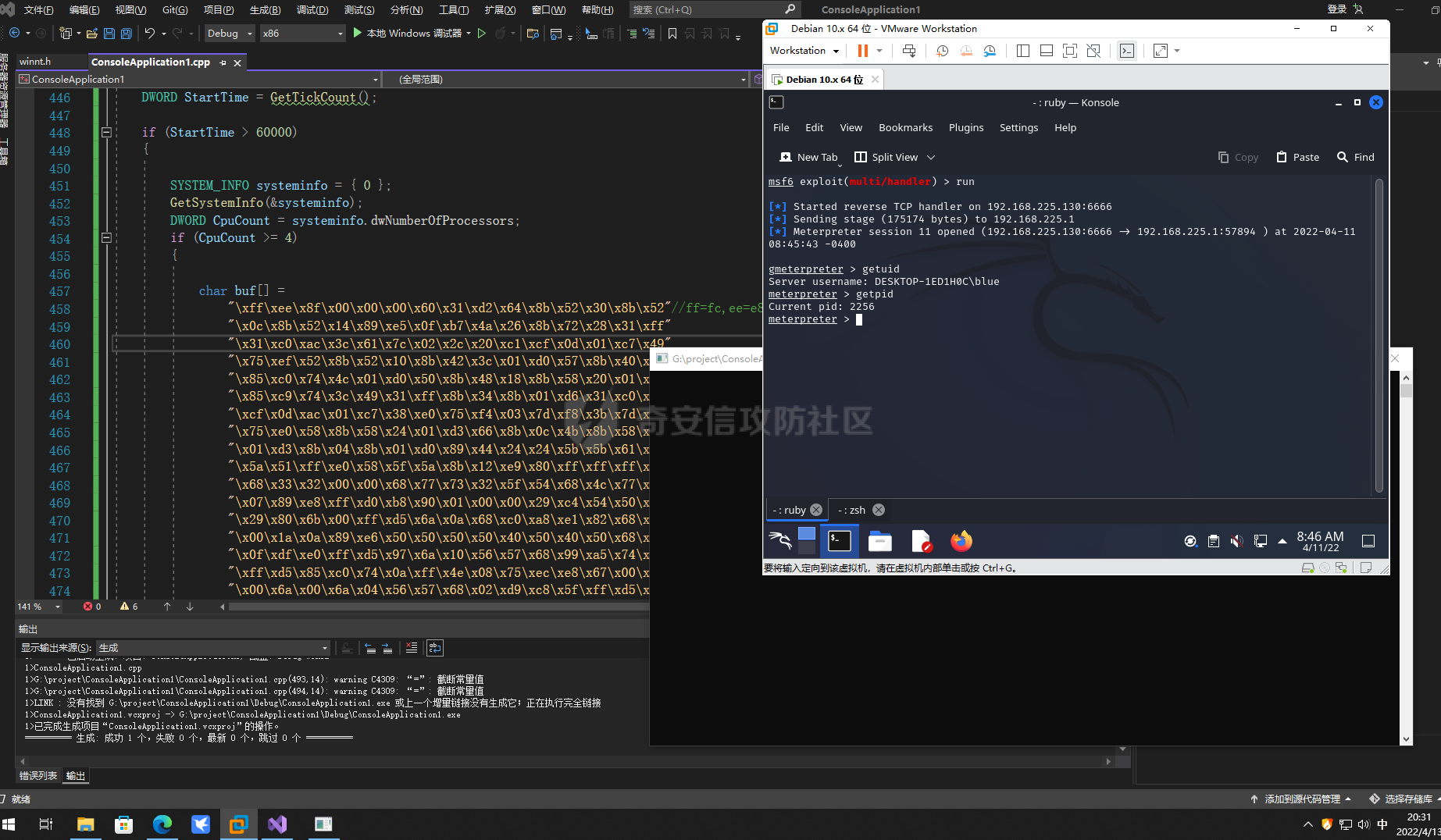Toggle the VMware thumbnail bar view
Viewport: 1441px width, 840px height.
(1047, 51)
